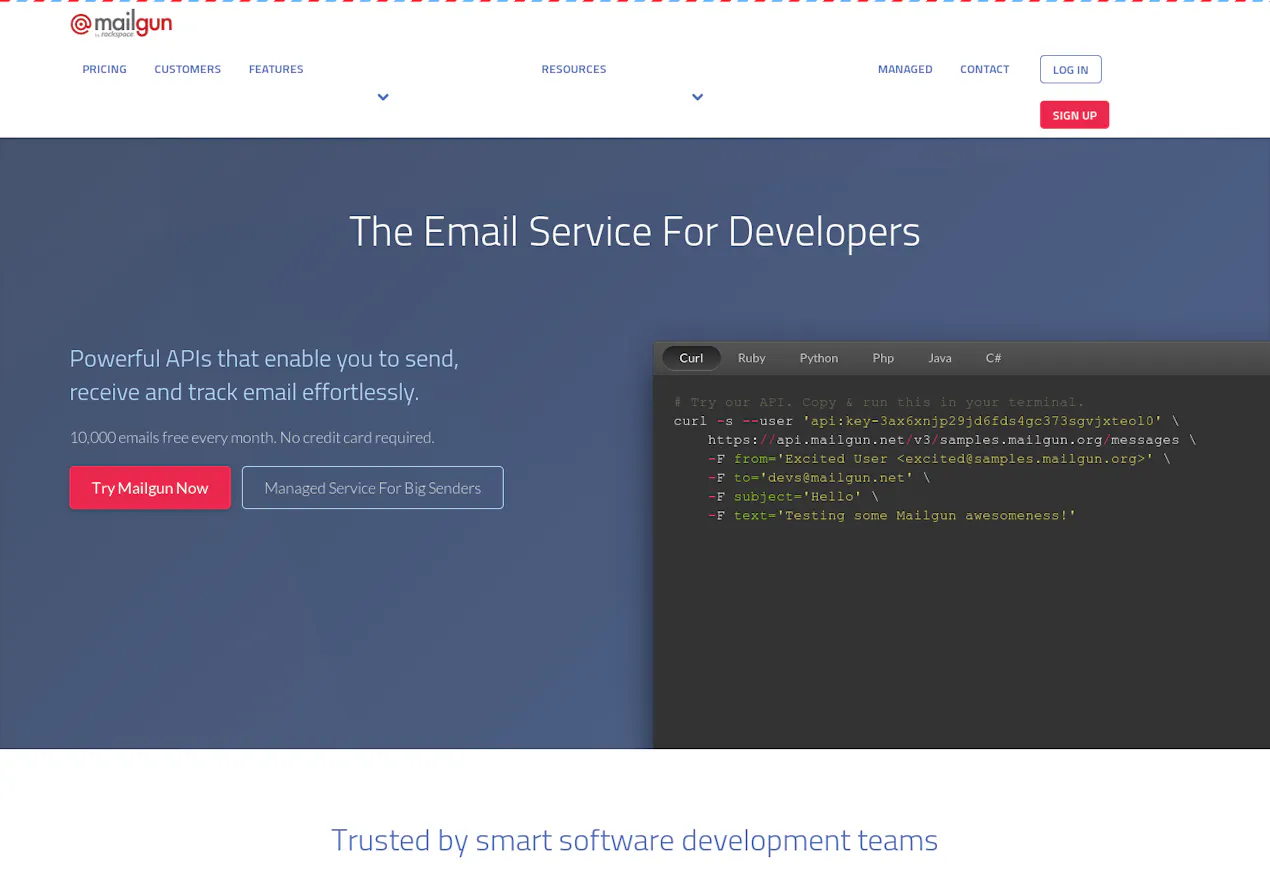Click the text='Testing some Mailgun awesomeness!' line
The width and height of the screenshot is (1270, 890).
pyautogui.click(x=892, y=516)
